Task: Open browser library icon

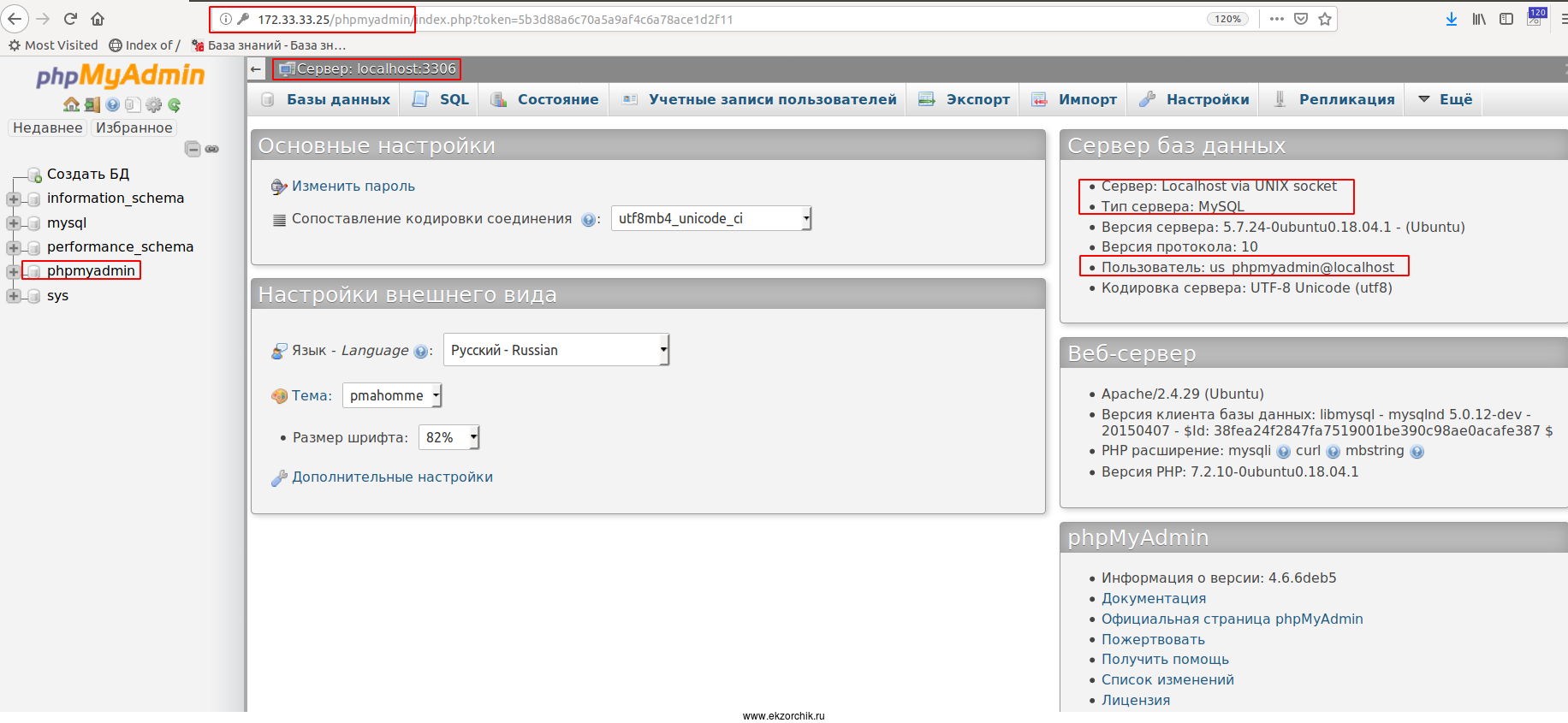Action: [x=1479, y=19]
